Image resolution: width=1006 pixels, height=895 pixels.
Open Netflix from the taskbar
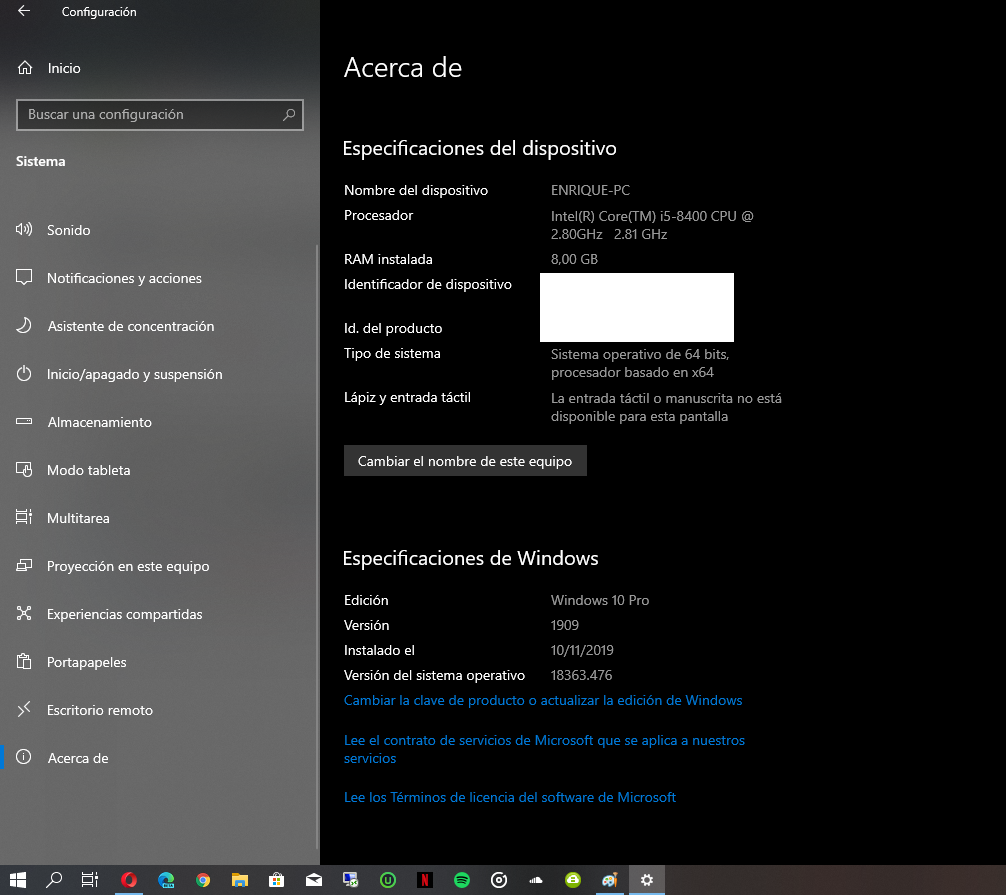pos(425,880)
